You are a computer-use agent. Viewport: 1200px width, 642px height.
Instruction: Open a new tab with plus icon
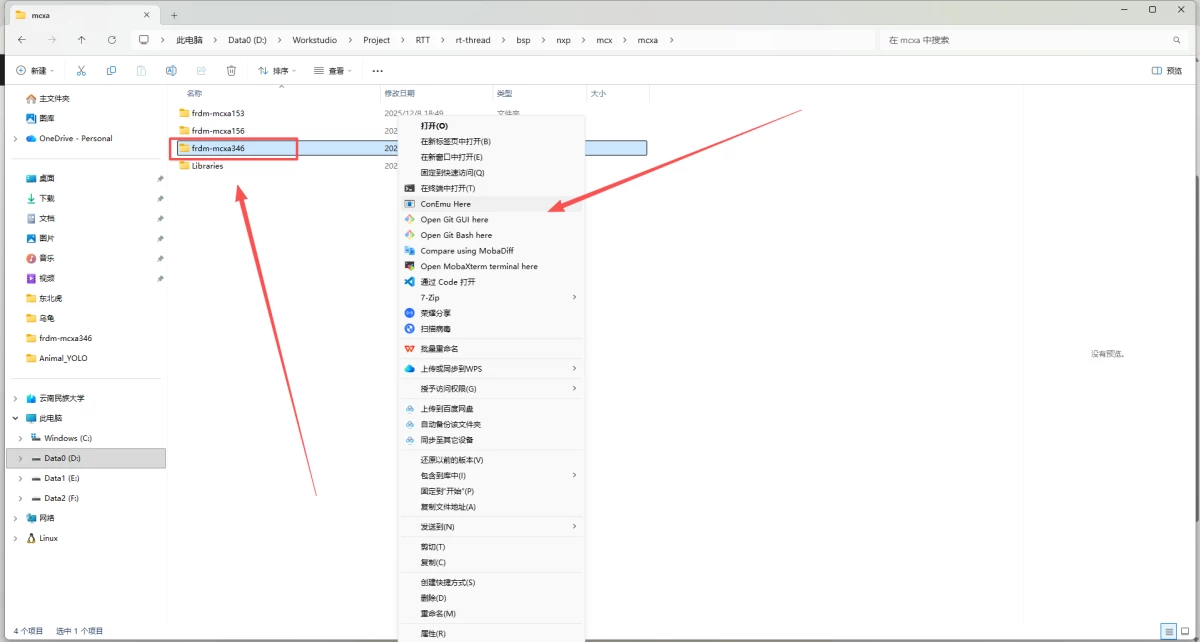pyautogui.click(x=174, y=15)
